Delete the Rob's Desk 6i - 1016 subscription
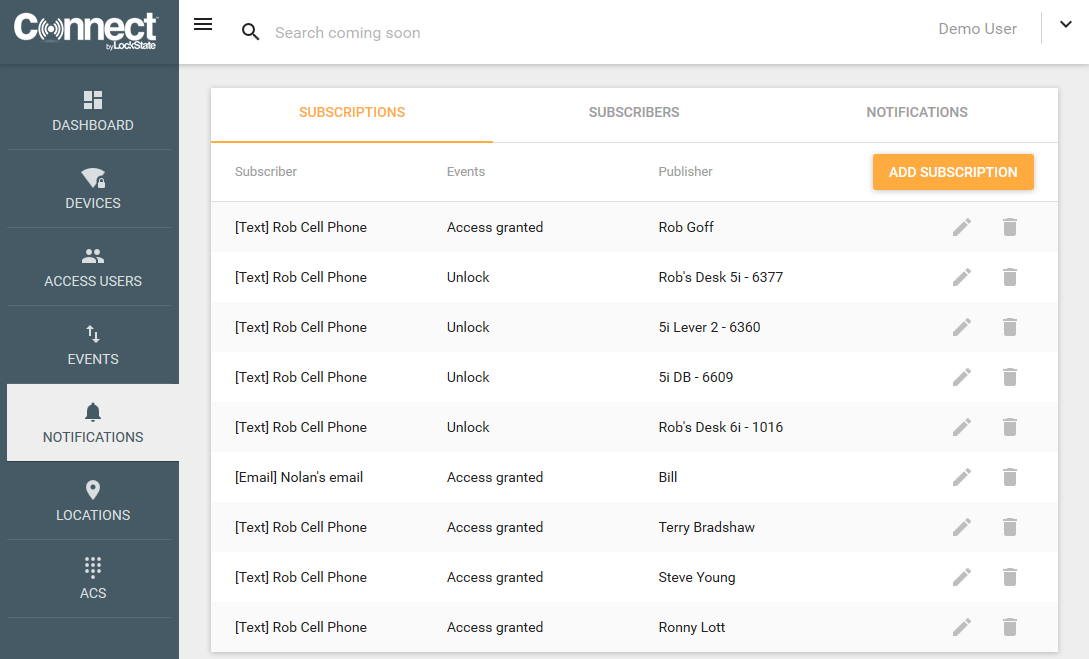 click(1010, 427)
